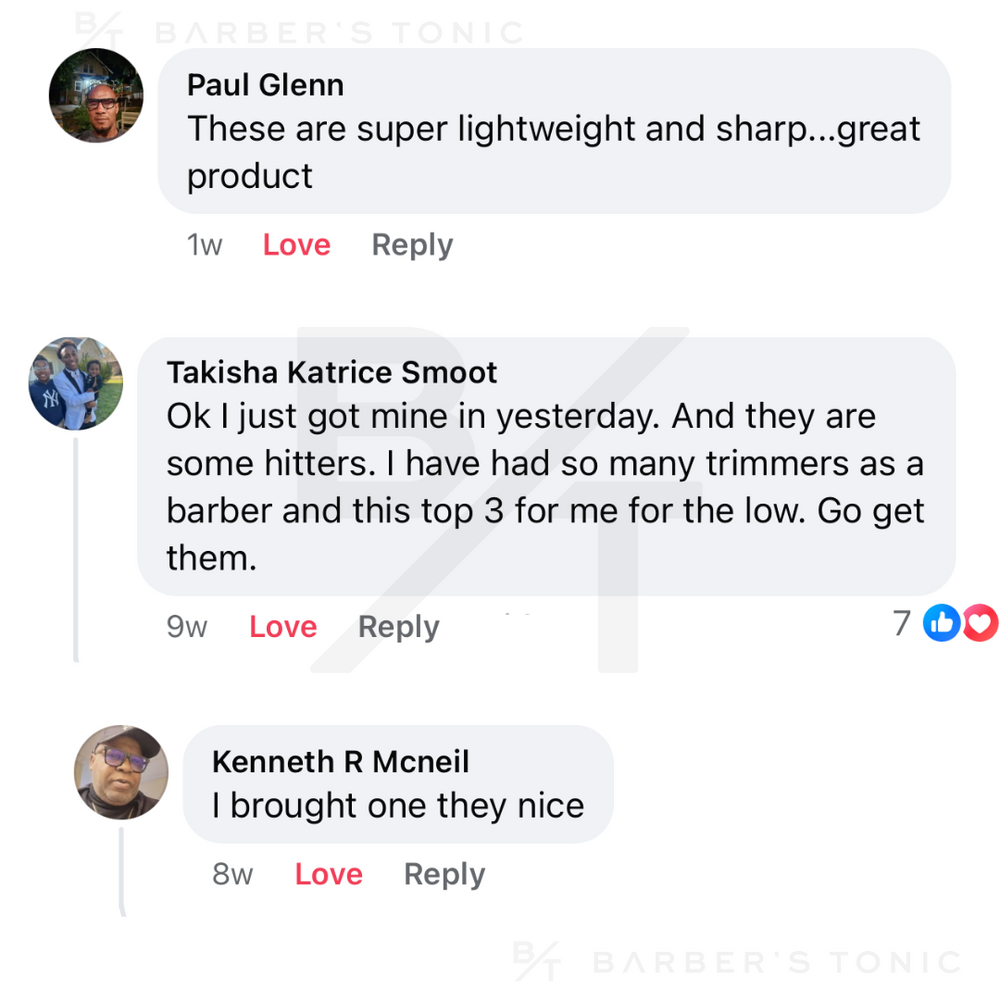Click Kenneth R Mcneil's avatar

click(122, 772)
